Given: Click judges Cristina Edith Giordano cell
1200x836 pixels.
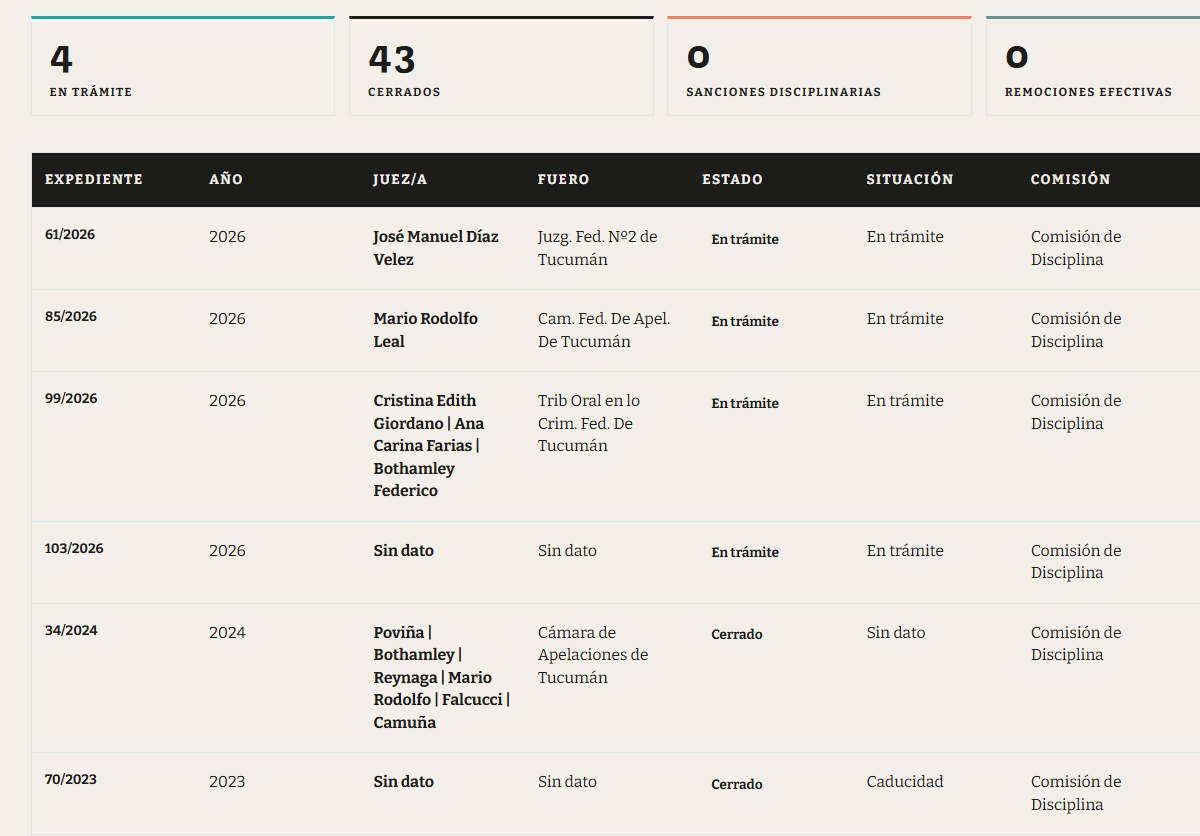Looking at the screenshot, I should 429,446.
